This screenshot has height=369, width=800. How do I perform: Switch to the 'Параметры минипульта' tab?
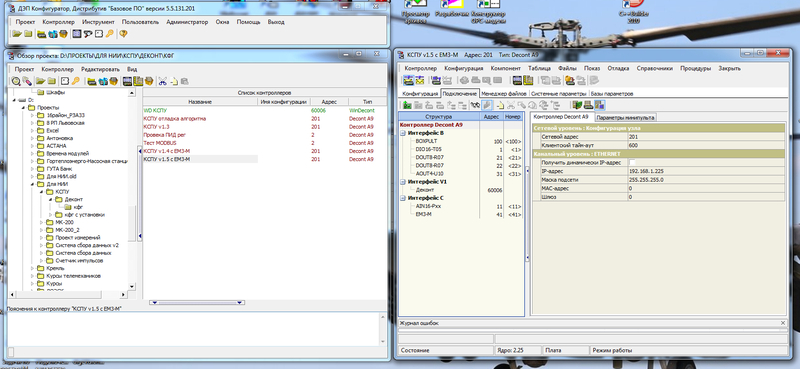[625, 117]
